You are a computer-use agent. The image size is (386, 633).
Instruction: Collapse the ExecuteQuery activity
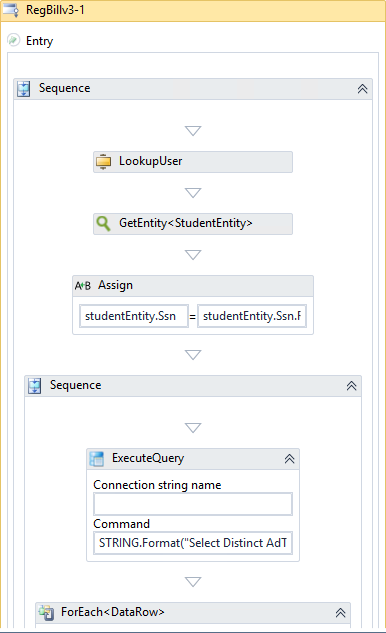click(x=289, y=459)
